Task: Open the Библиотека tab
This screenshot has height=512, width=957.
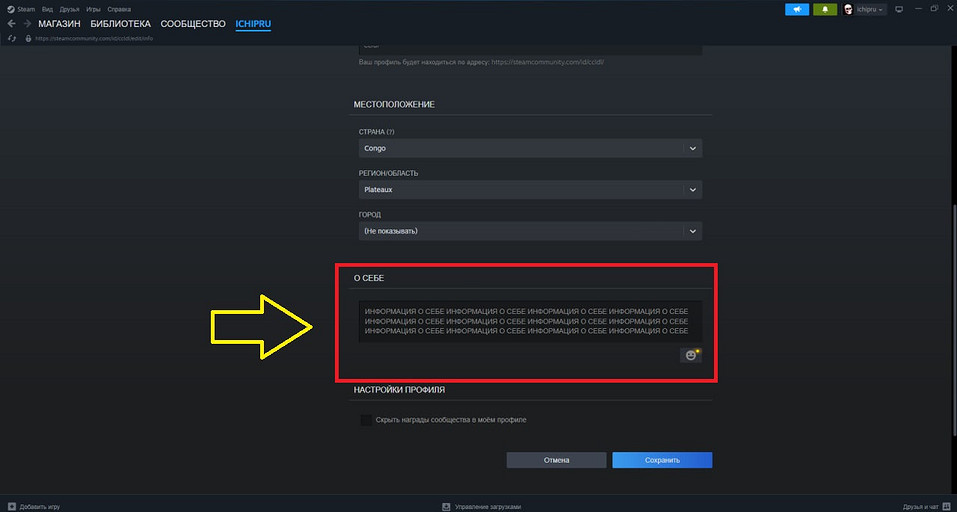Action: click(x=120, y=23)
